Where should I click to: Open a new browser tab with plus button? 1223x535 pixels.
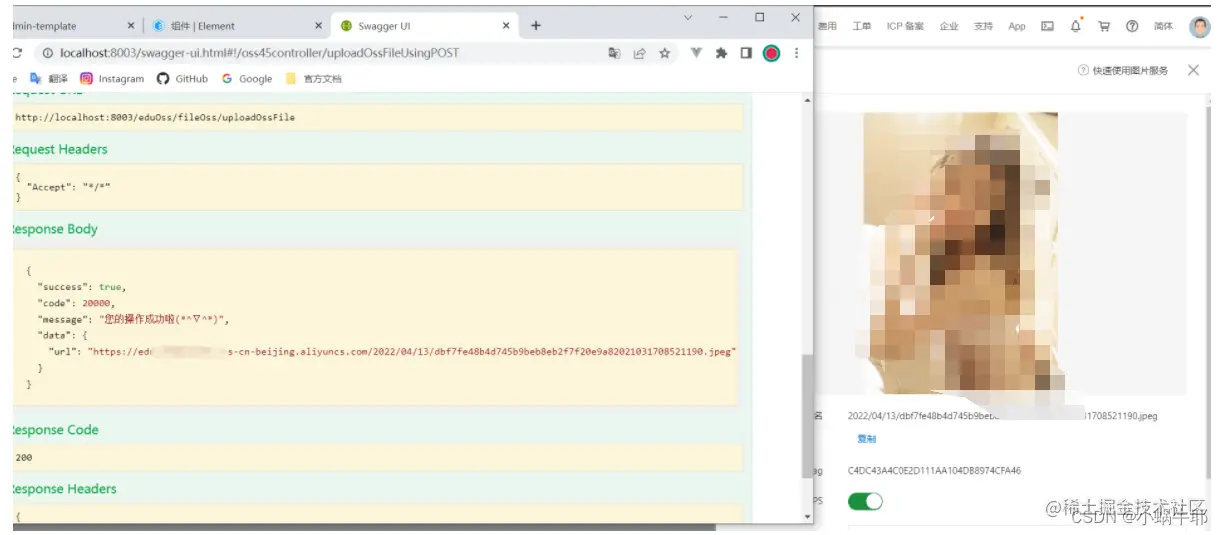coord(536,26)
